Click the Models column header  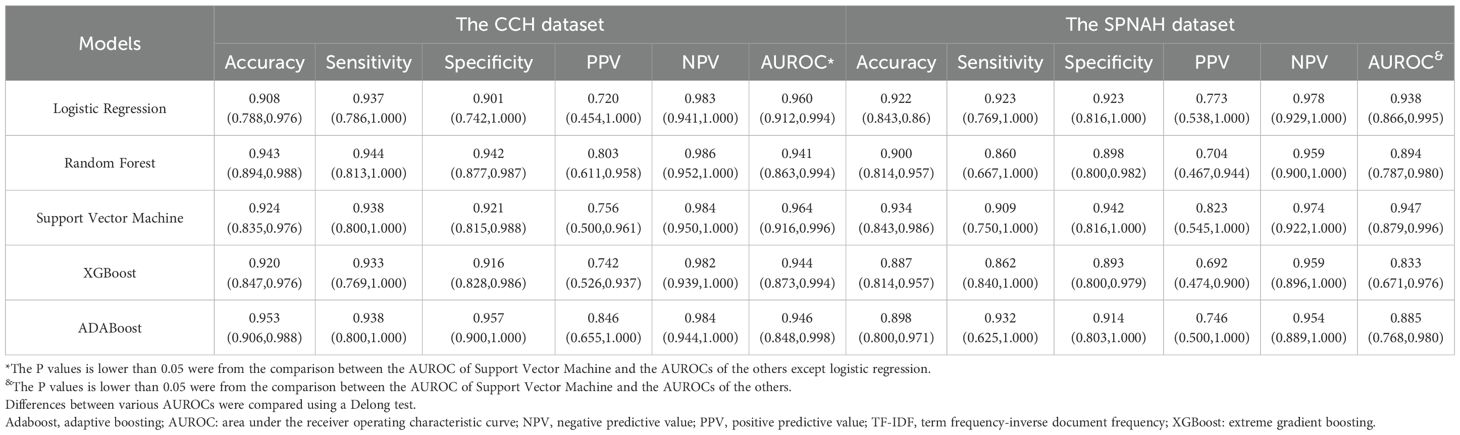[110, 43]
